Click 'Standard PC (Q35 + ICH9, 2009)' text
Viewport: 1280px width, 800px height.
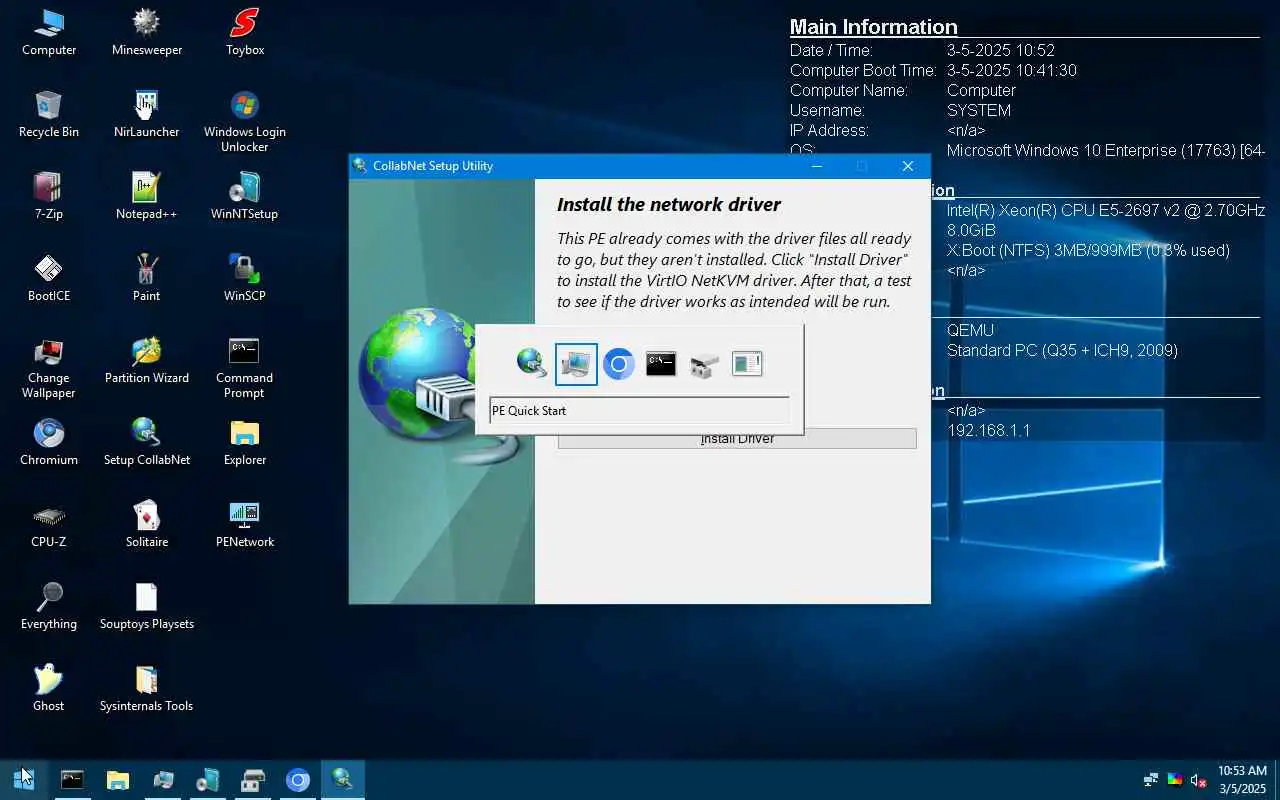(x=1062, y=350)
